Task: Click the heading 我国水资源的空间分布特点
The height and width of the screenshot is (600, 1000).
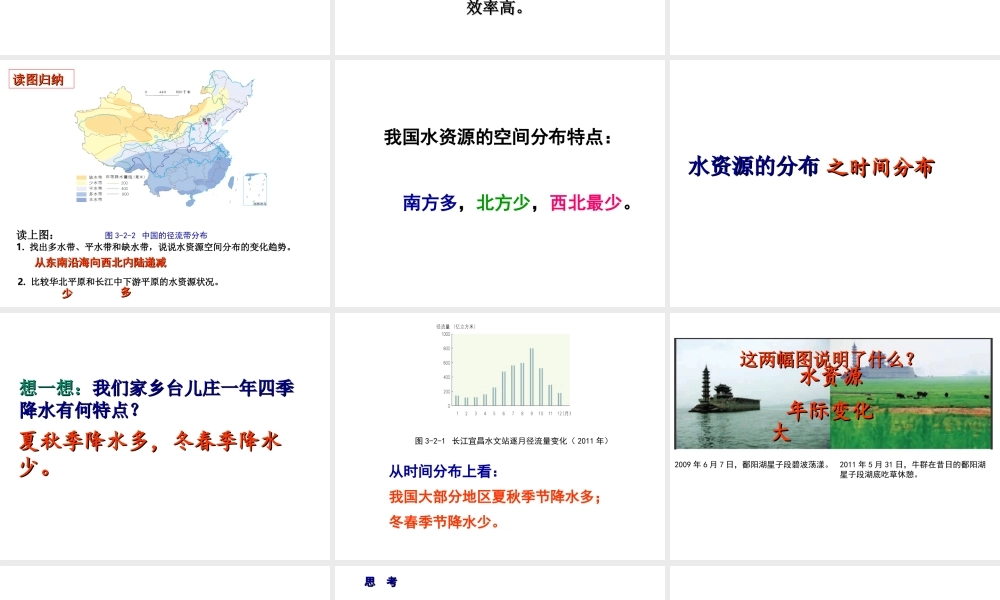Action: (x=498, y=137)
